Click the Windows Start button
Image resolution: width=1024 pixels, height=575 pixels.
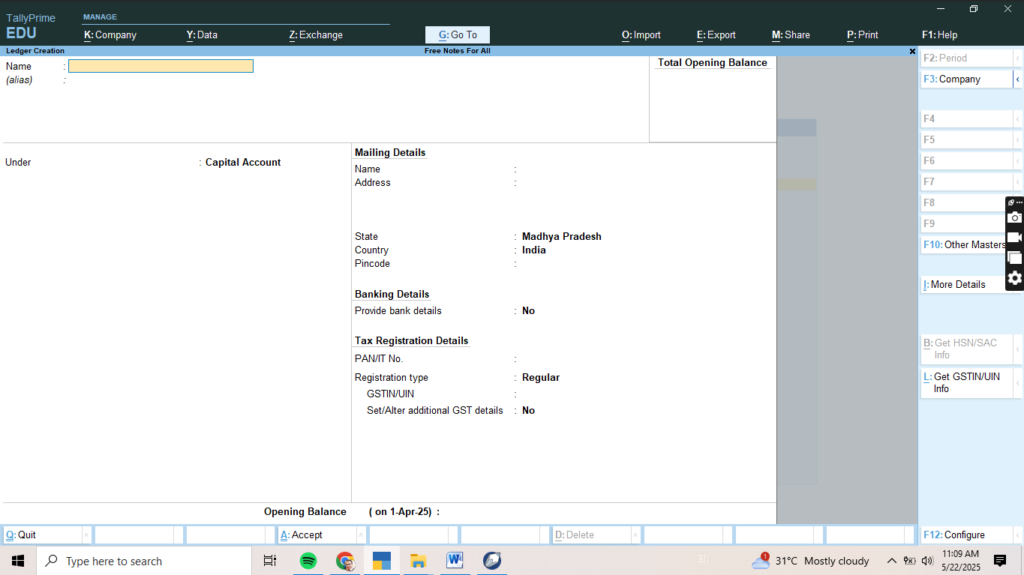[x=18, y=561]
